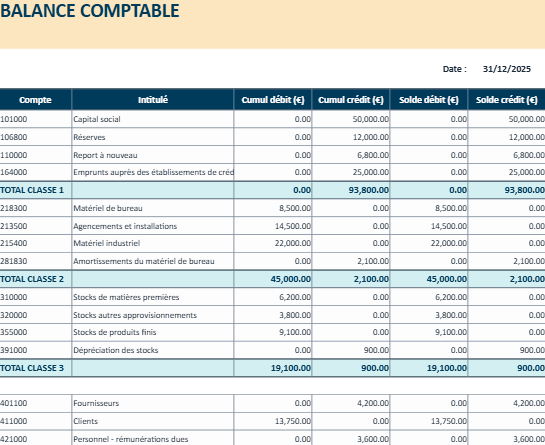545x445 pixels.
Task: Click Total Classe 1 cumul crédit 93,800.00
Action: pyautogui.click(x=369, y=190)
